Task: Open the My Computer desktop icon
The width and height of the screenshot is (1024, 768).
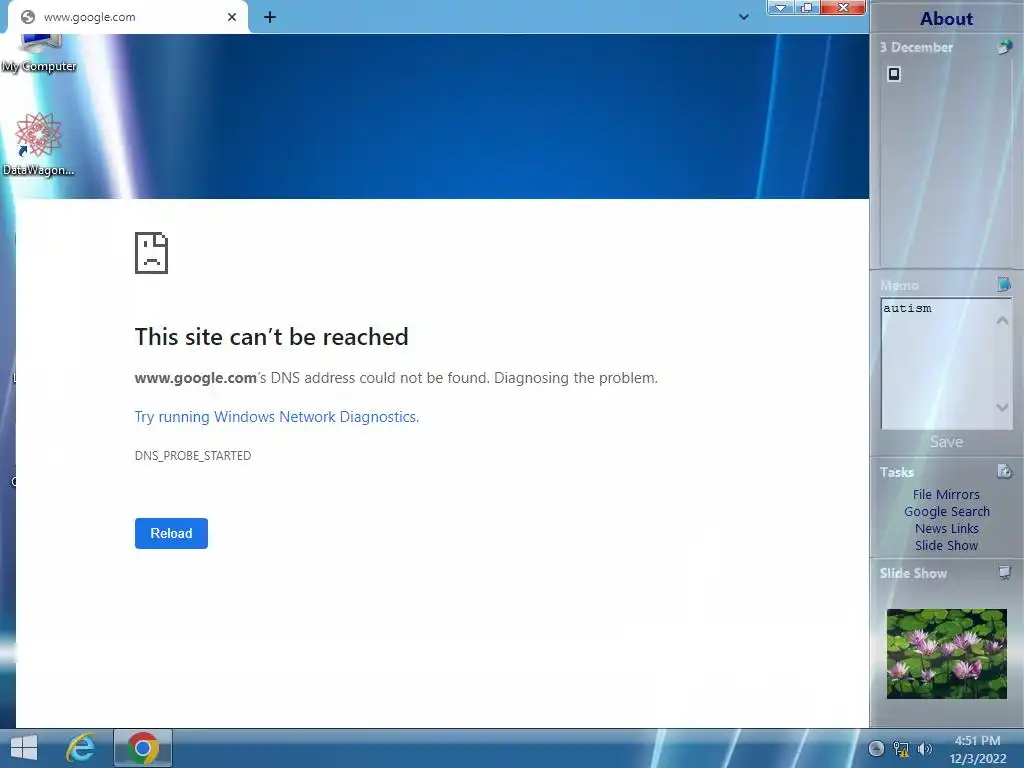Action: tap(39, 54)
